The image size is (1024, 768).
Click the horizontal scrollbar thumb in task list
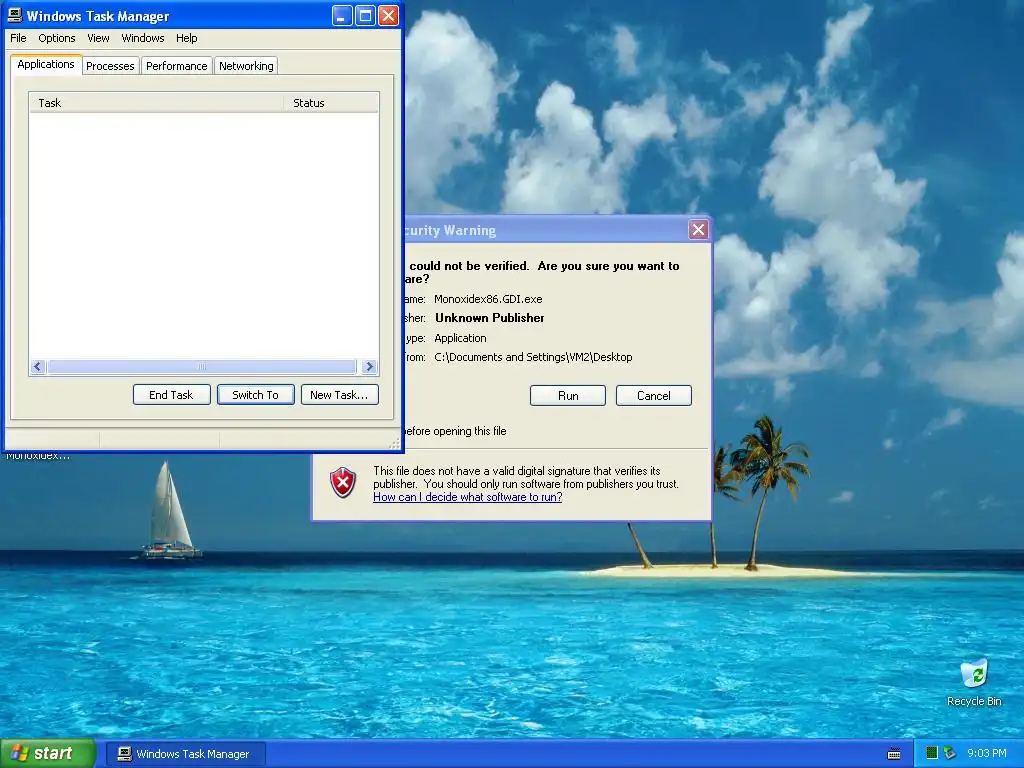tap(202, 366)
